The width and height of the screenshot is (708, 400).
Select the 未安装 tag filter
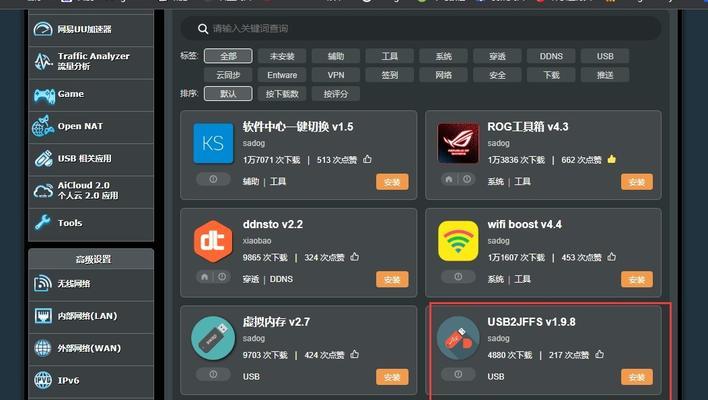click(x=282, y=56)
